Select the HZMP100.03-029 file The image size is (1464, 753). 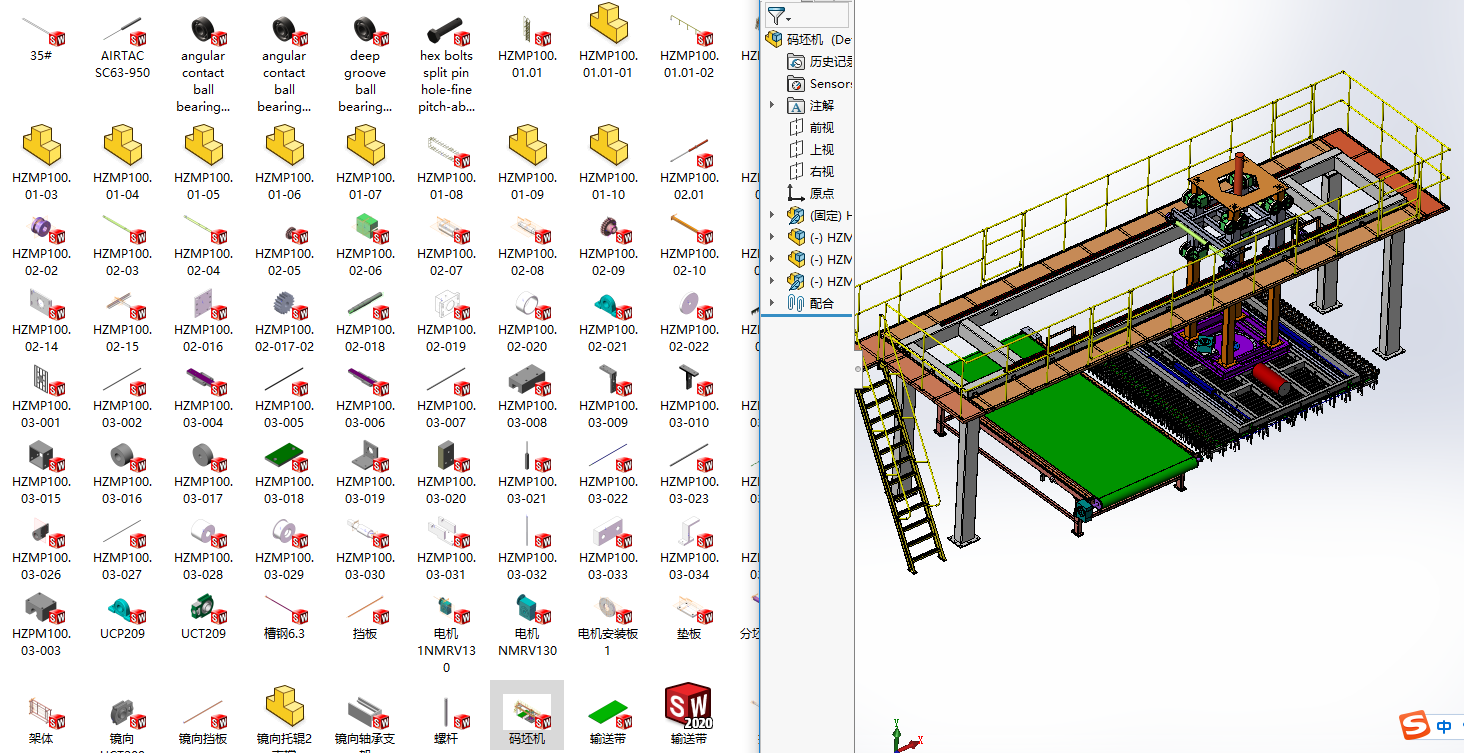(284, 549)
